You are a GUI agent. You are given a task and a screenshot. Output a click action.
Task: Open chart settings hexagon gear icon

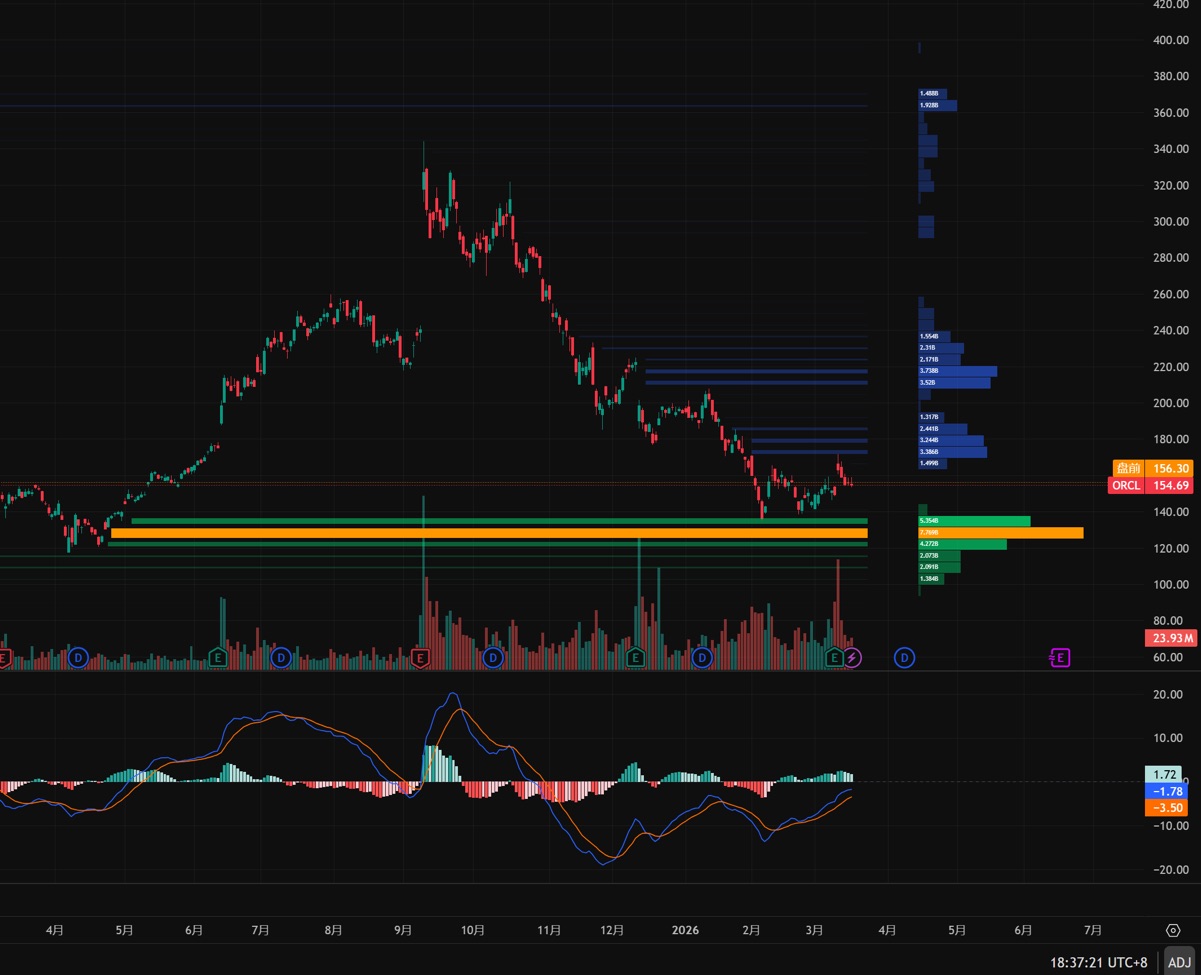(1174, 930)
